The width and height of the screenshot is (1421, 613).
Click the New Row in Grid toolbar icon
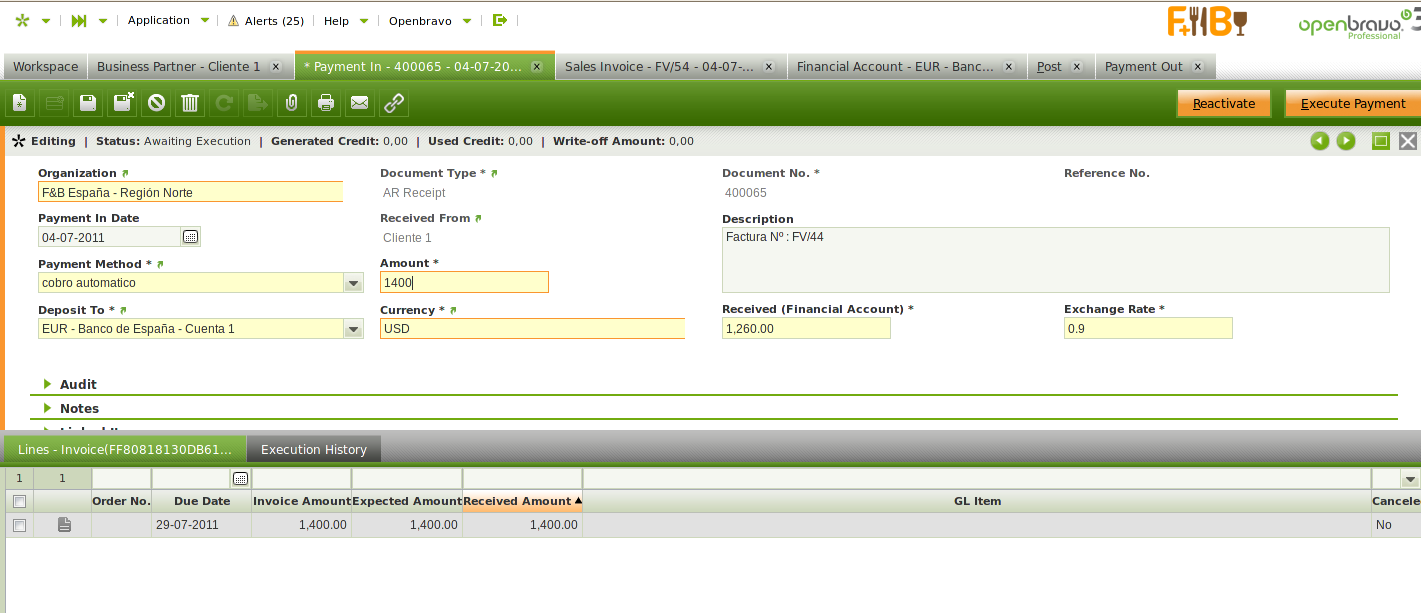54,102
